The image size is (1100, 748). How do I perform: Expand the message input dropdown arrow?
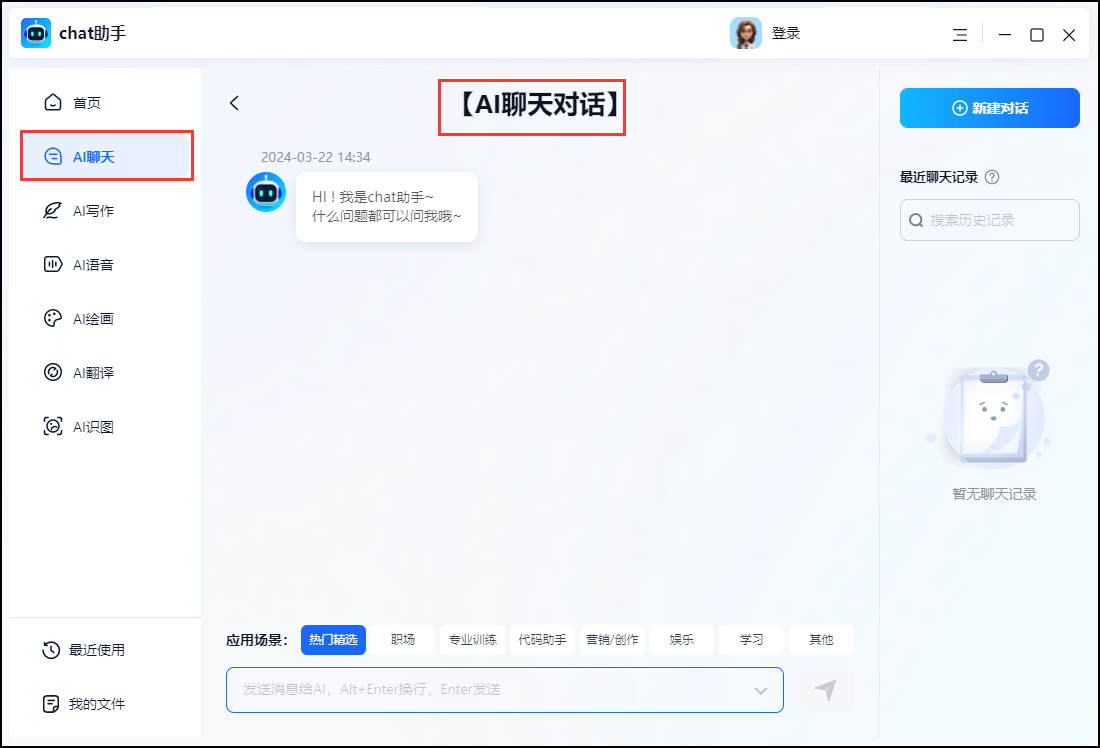[761, 691]
